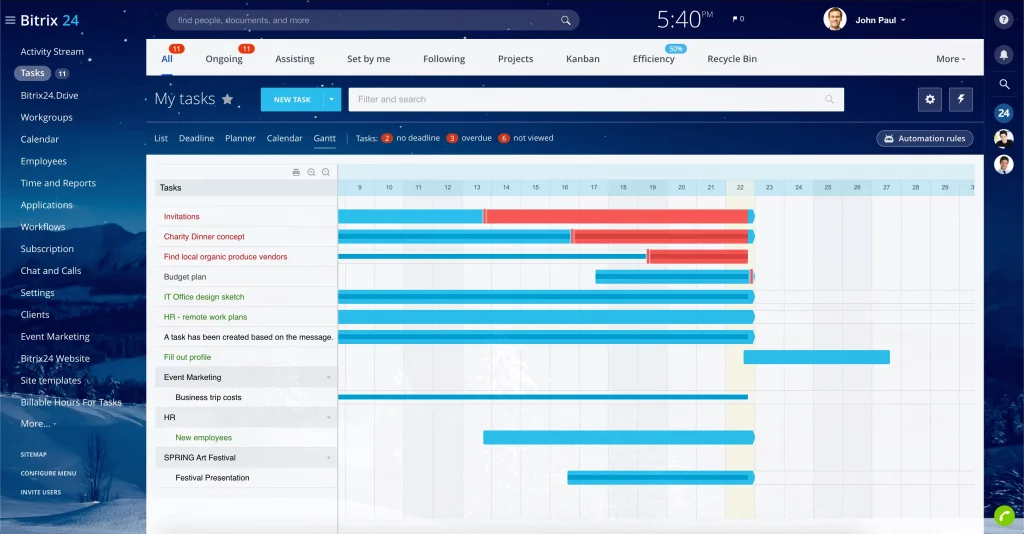Switch to the Kanban tab
This screenshot has width=1024, height=534.
(582, 59)
